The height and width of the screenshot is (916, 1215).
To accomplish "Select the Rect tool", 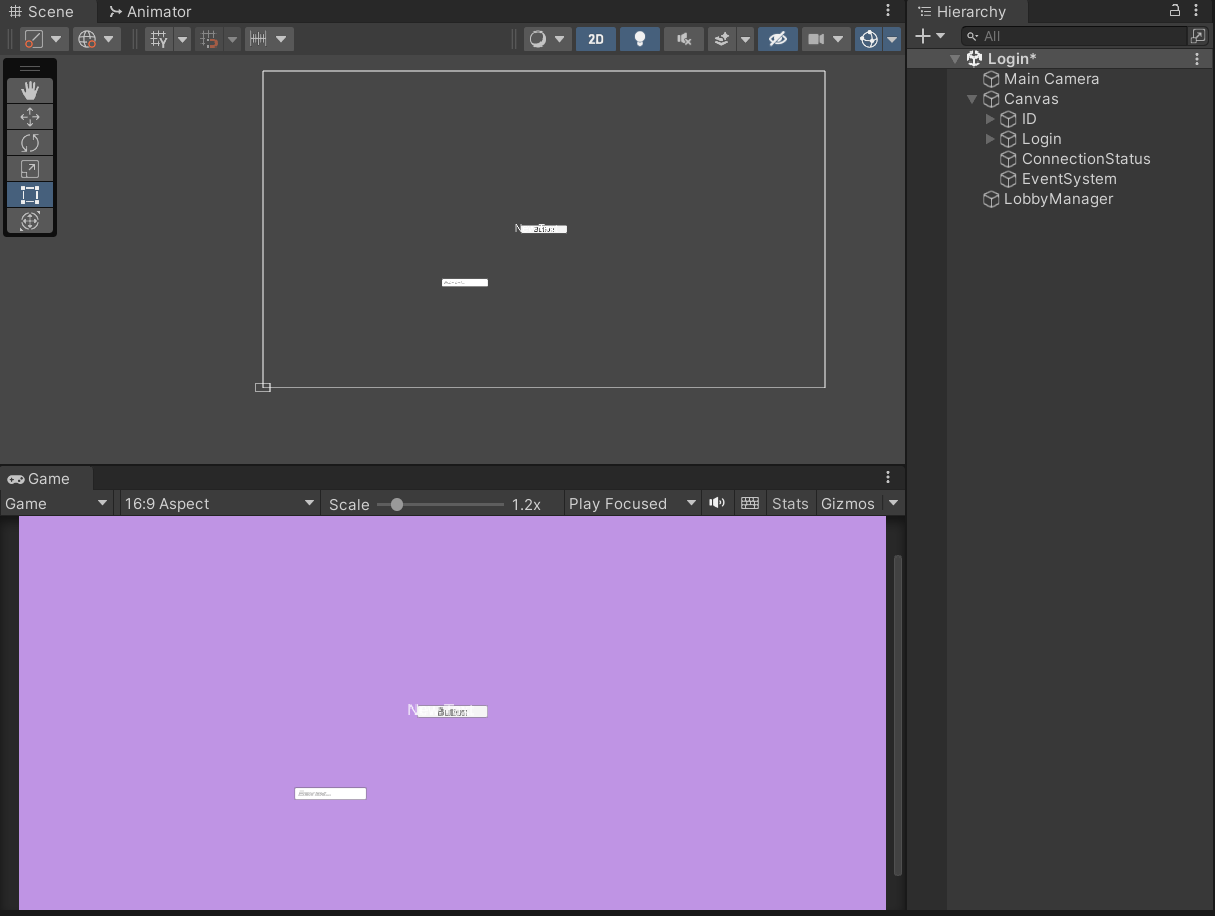I will pyautogui.click(x=30, y=194).
